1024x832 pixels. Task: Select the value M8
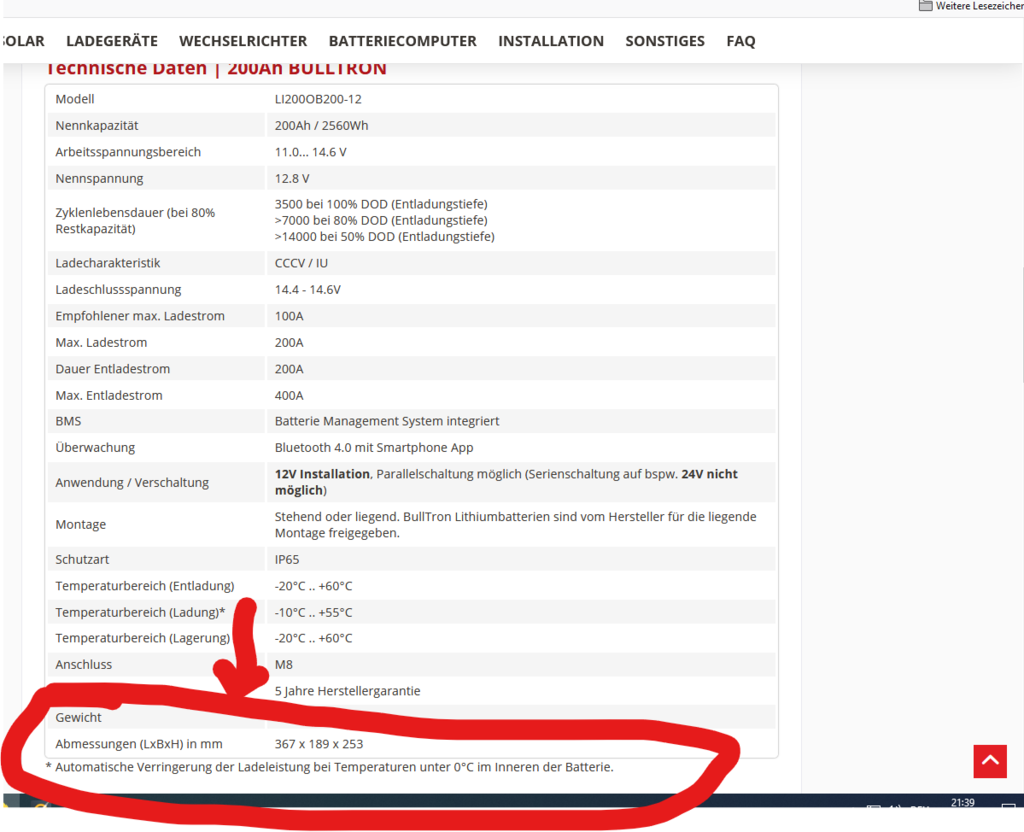(x=284, y=664)
